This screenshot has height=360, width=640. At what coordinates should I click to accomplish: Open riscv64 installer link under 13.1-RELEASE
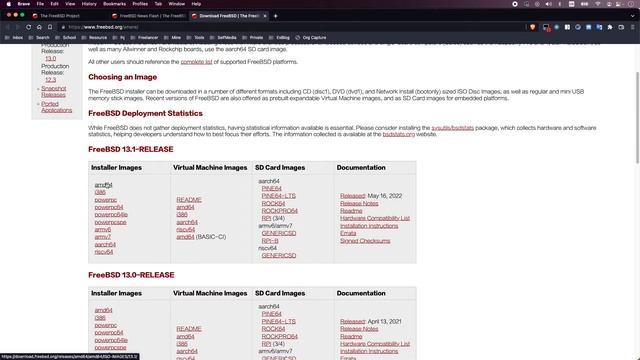tap(104, 252)
